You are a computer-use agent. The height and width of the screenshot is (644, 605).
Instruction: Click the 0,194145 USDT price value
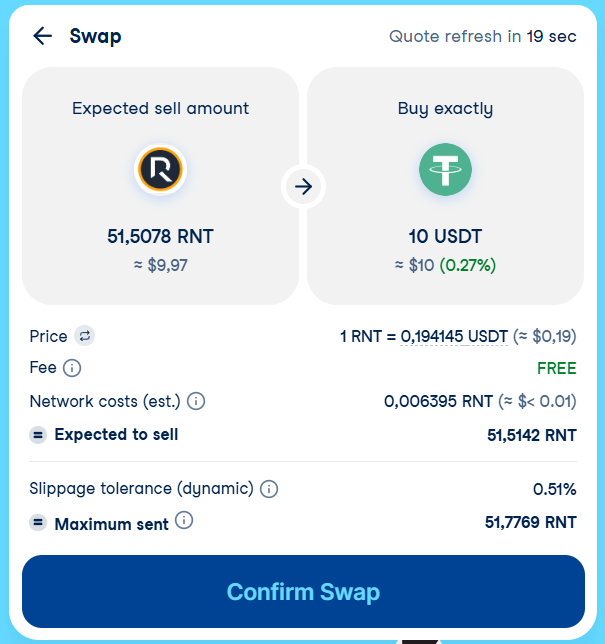tap(454, 336)
